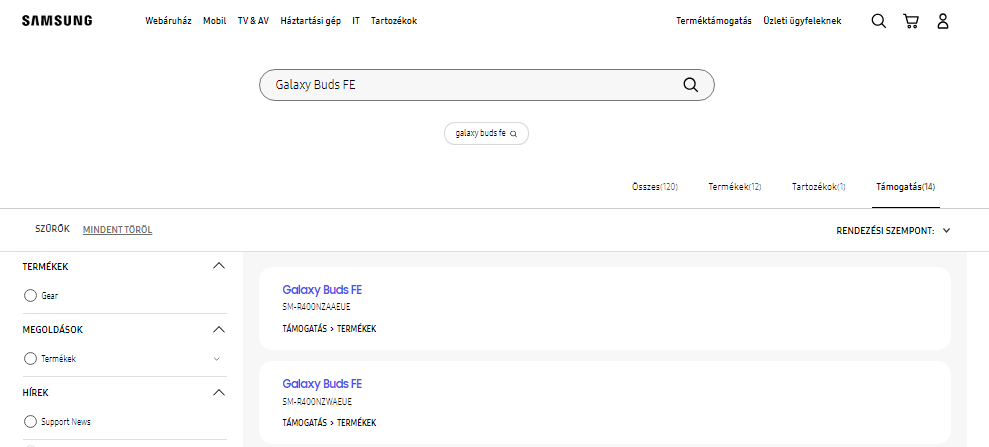Open the first Galaxy Buds FE result
Image resolution: width=989 pixels, height=447 pixels.
point(322,290)
